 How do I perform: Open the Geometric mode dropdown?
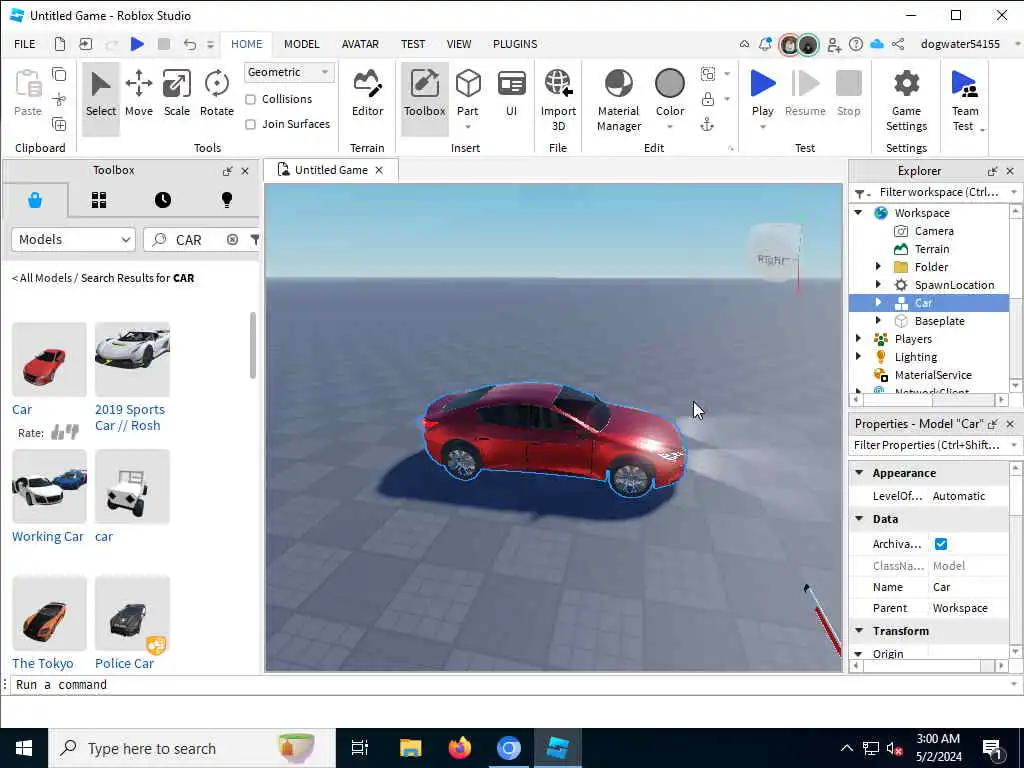(x=289, y=72)
